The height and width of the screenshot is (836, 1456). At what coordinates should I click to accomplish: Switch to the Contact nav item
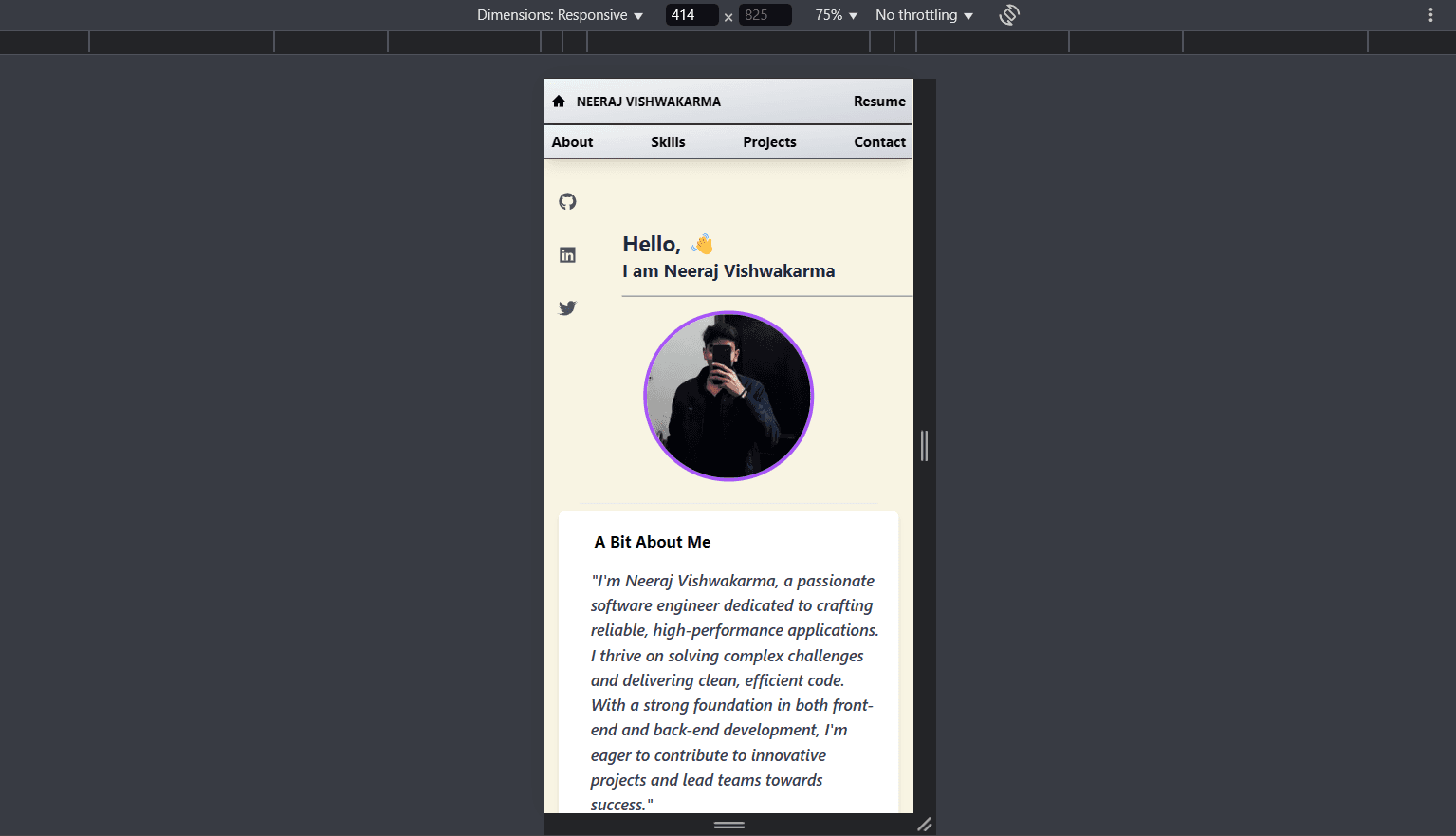click(x=879, y=141)
